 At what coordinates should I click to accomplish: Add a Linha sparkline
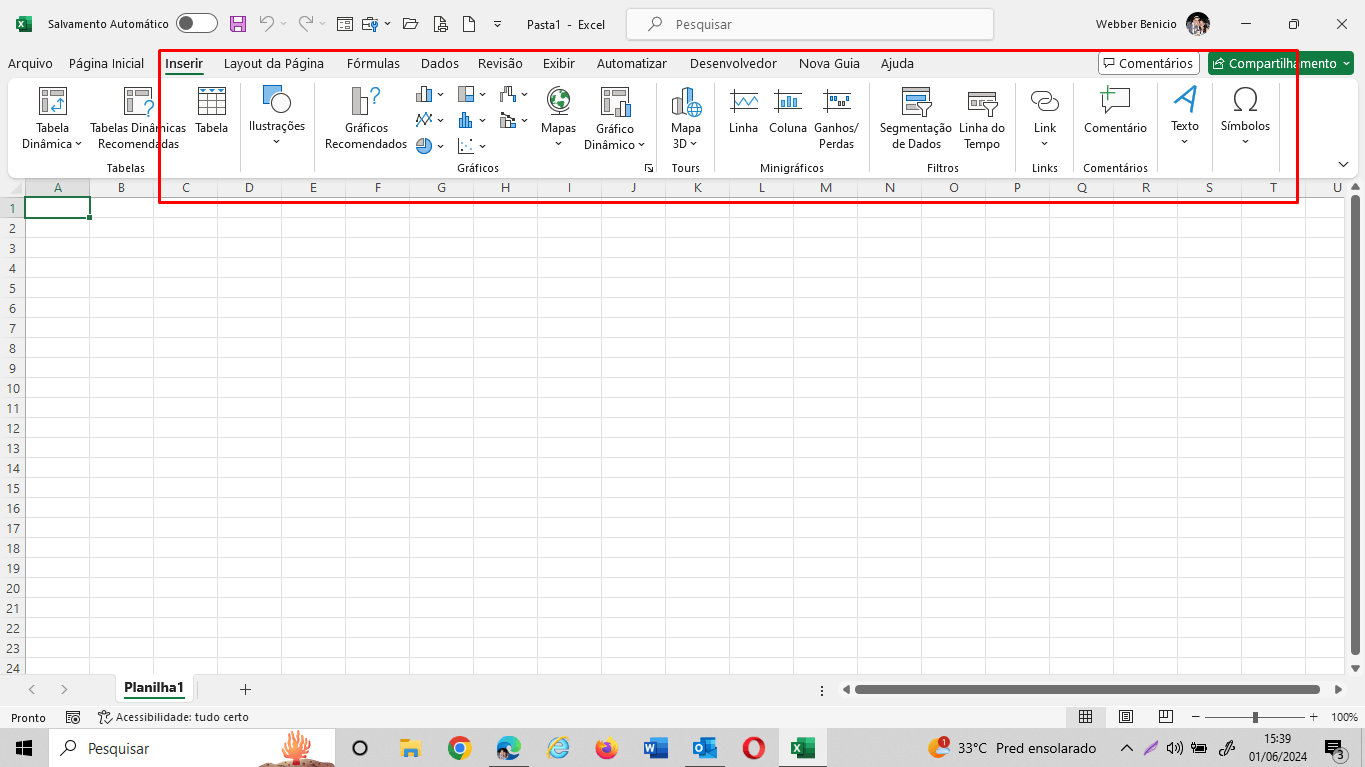click(x=744, y=111)
